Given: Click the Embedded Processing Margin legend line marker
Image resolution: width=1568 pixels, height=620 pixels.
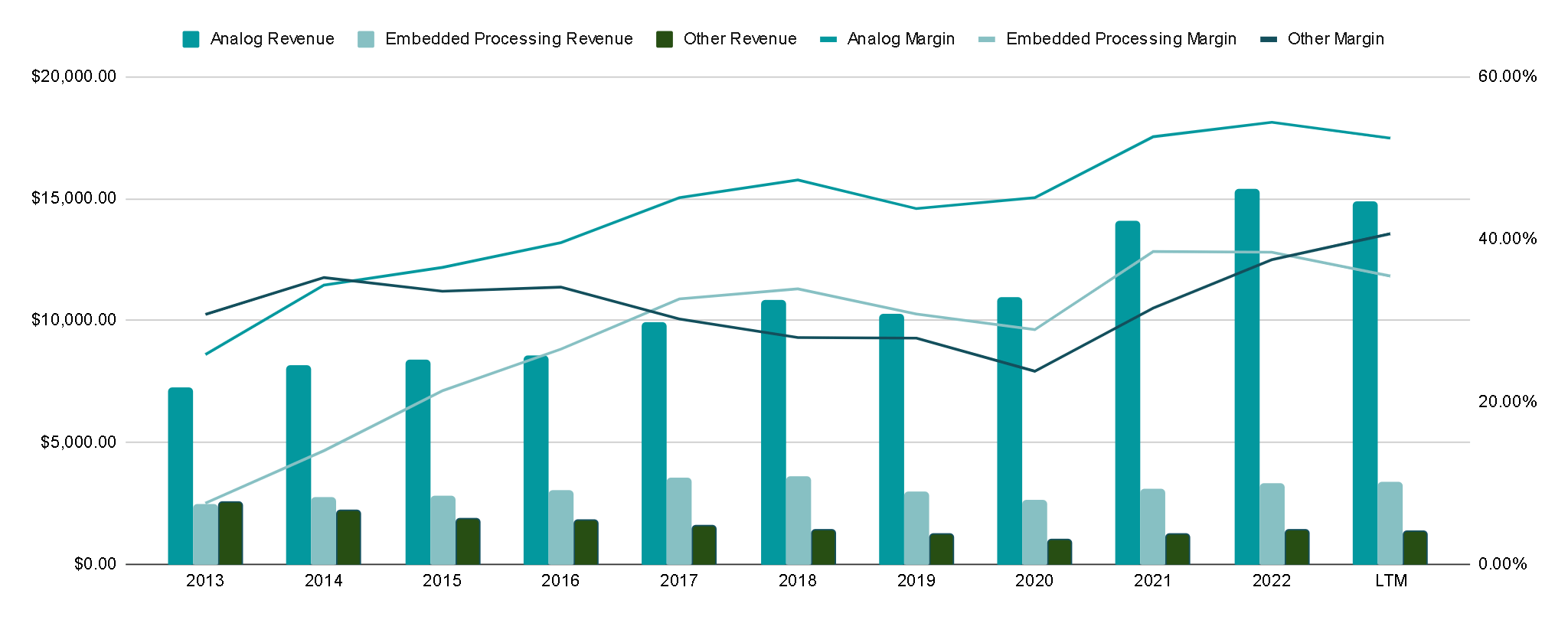Looking at the screenshot, I should 987,39.
